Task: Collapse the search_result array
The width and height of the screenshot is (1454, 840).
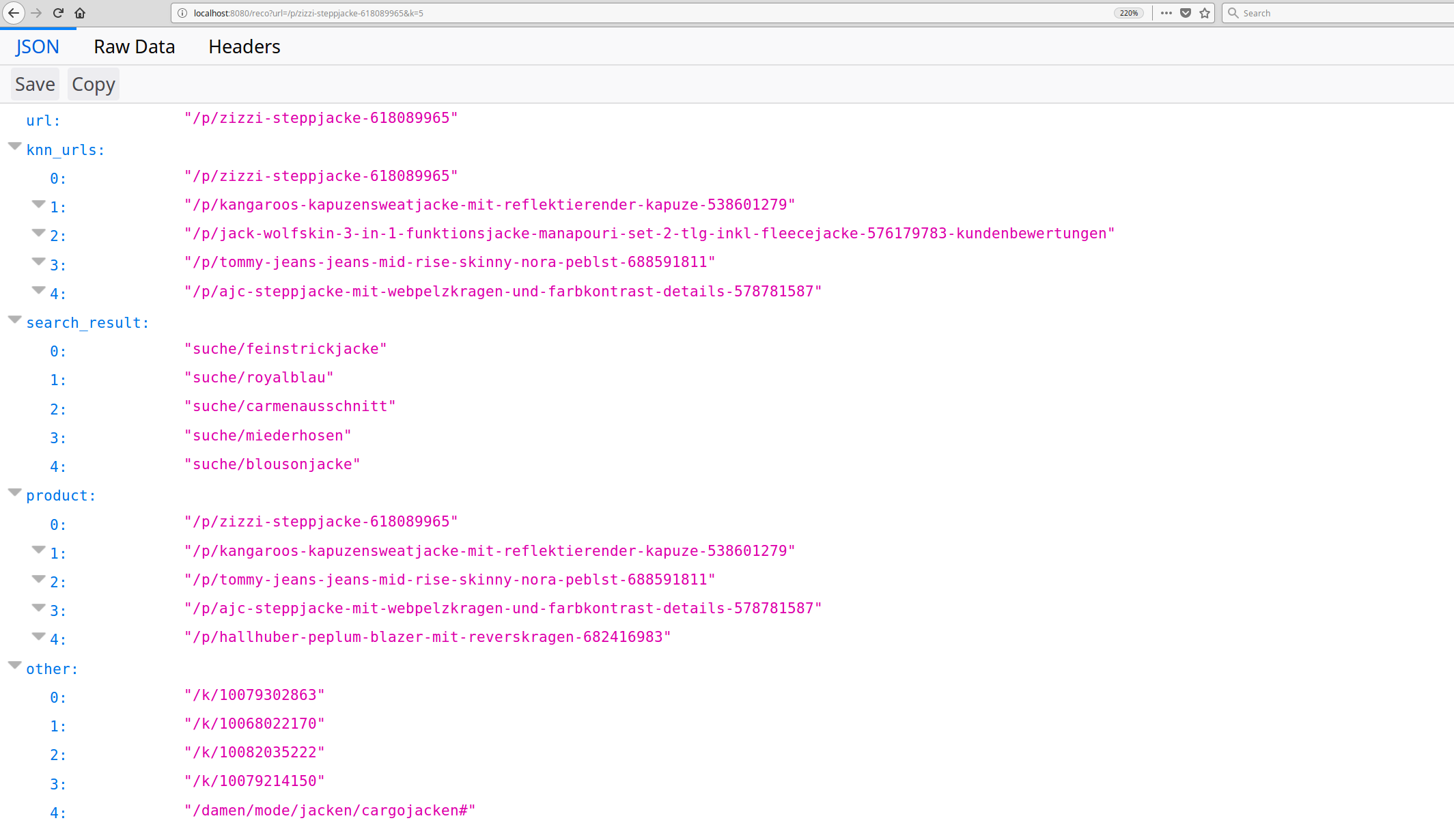Action: click(x=15, y=319)
